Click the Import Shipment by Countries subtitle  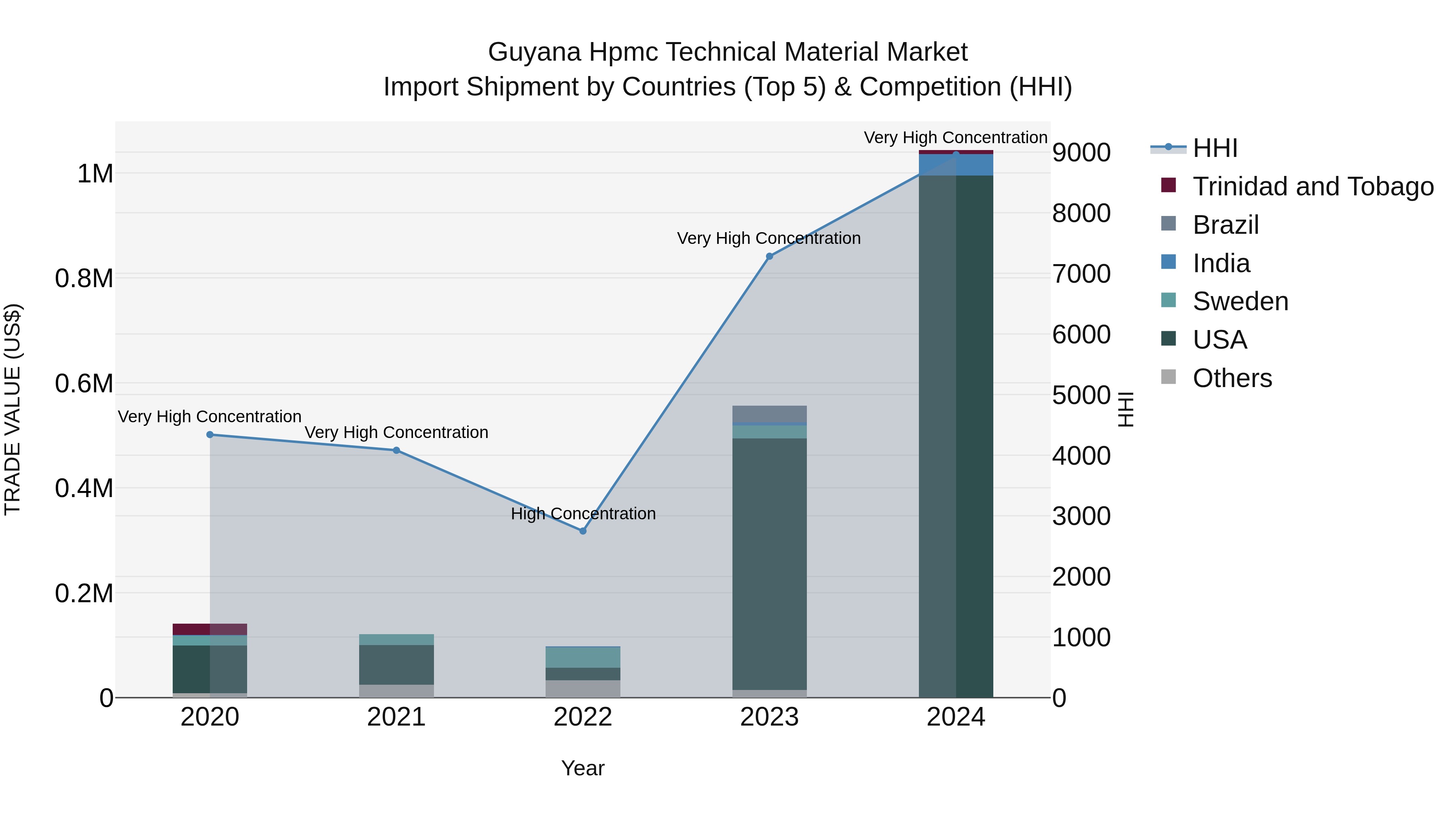point(728,87)
